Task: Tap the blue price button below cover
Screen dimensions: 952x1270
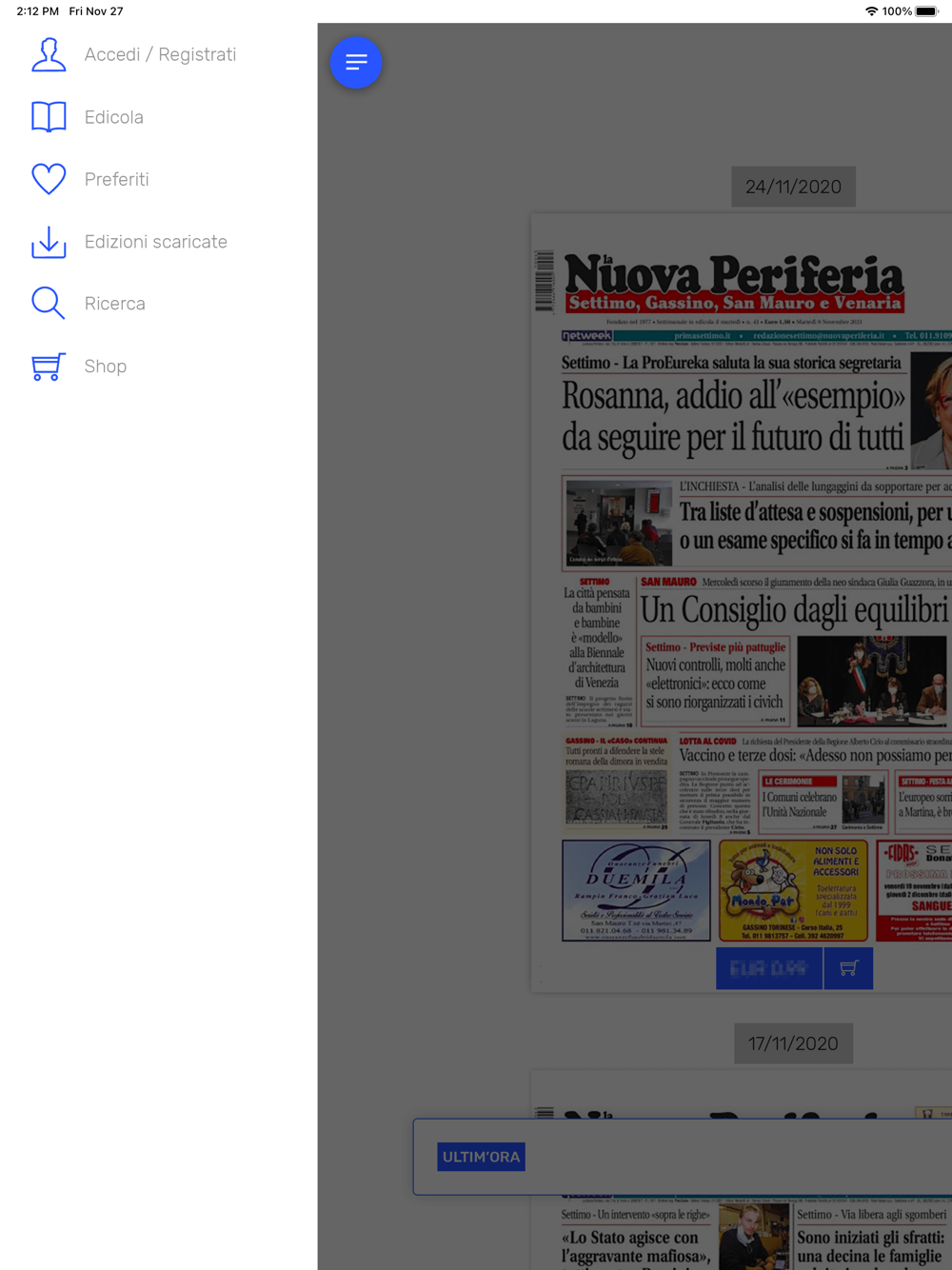Action: (769, 968)
